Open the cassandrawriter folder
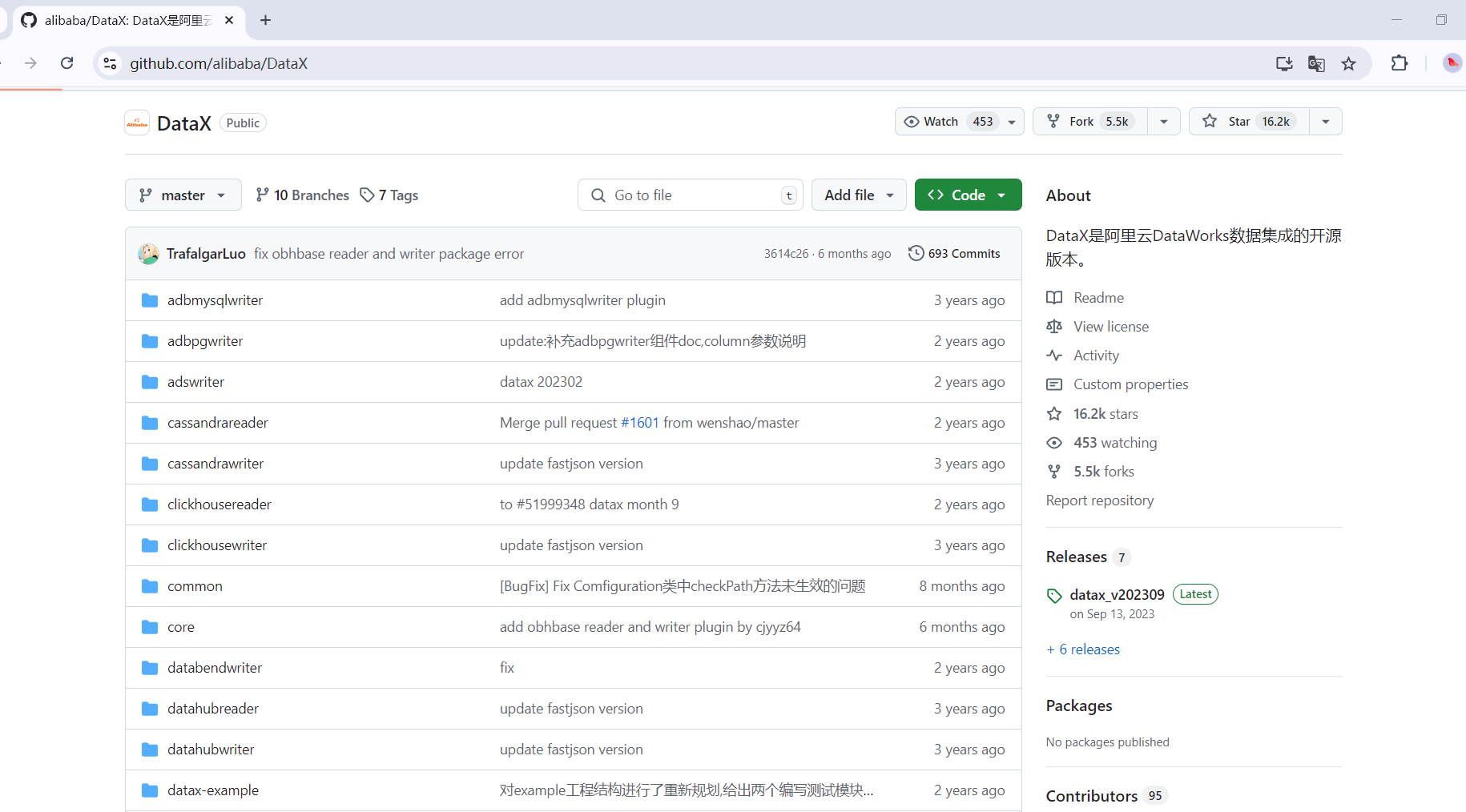Viewport: 1466px width, 812px height. pos(215,464)
